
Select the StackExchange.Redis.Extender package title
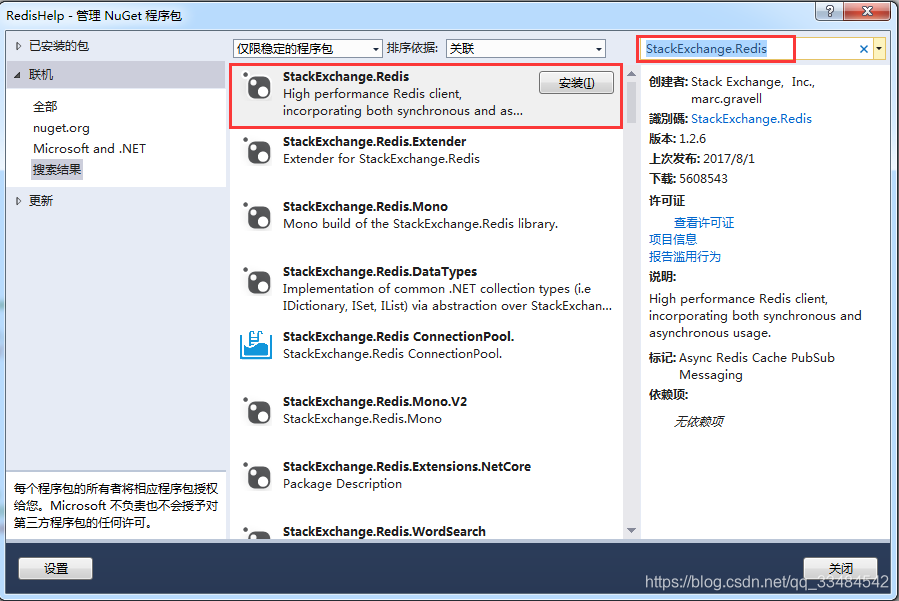point(374,142)
